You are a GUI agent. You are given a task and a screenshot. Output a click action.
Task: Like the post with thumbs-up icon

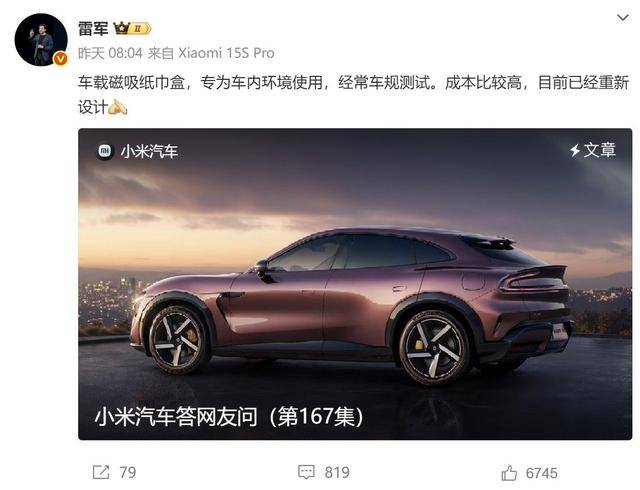click(x=509, y=472)
